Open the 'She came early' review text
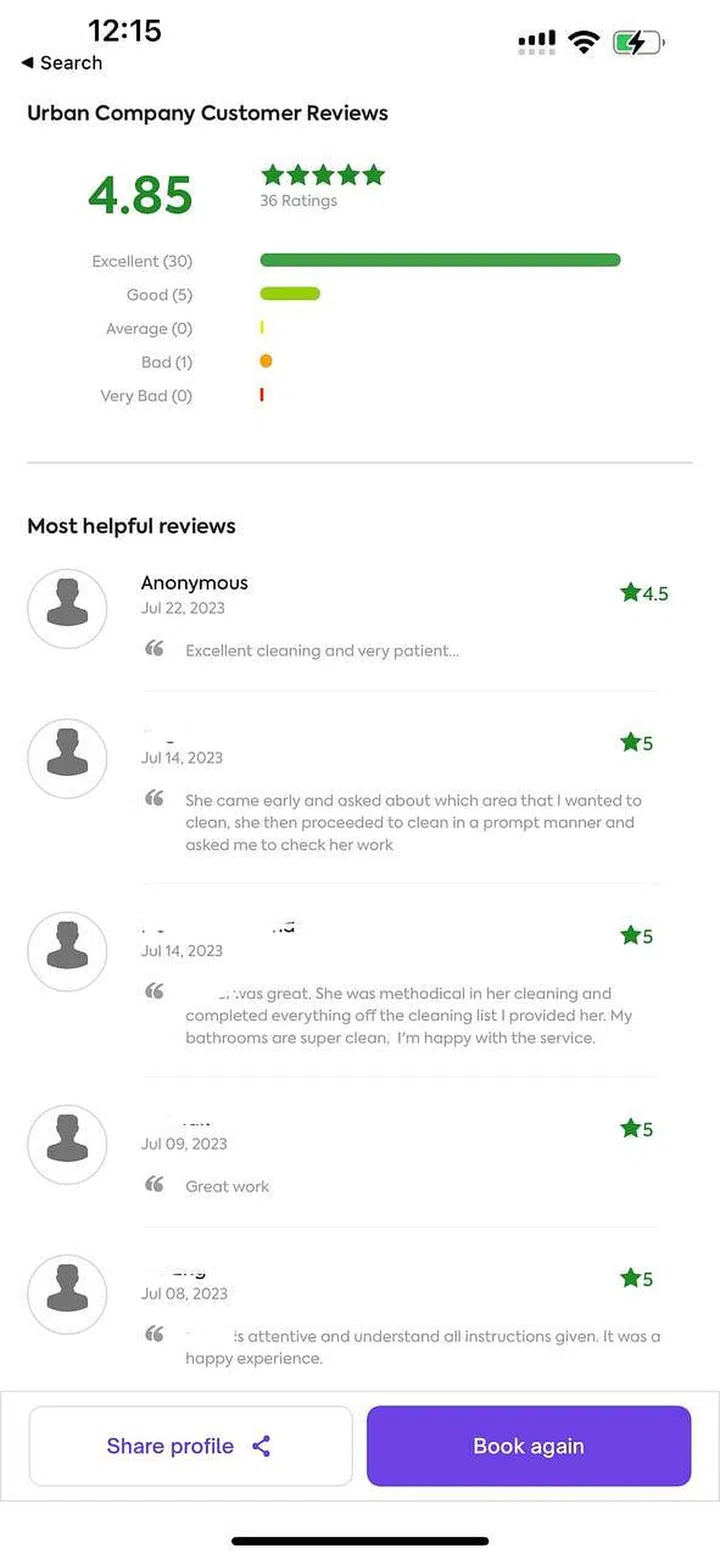 point(412,822)
